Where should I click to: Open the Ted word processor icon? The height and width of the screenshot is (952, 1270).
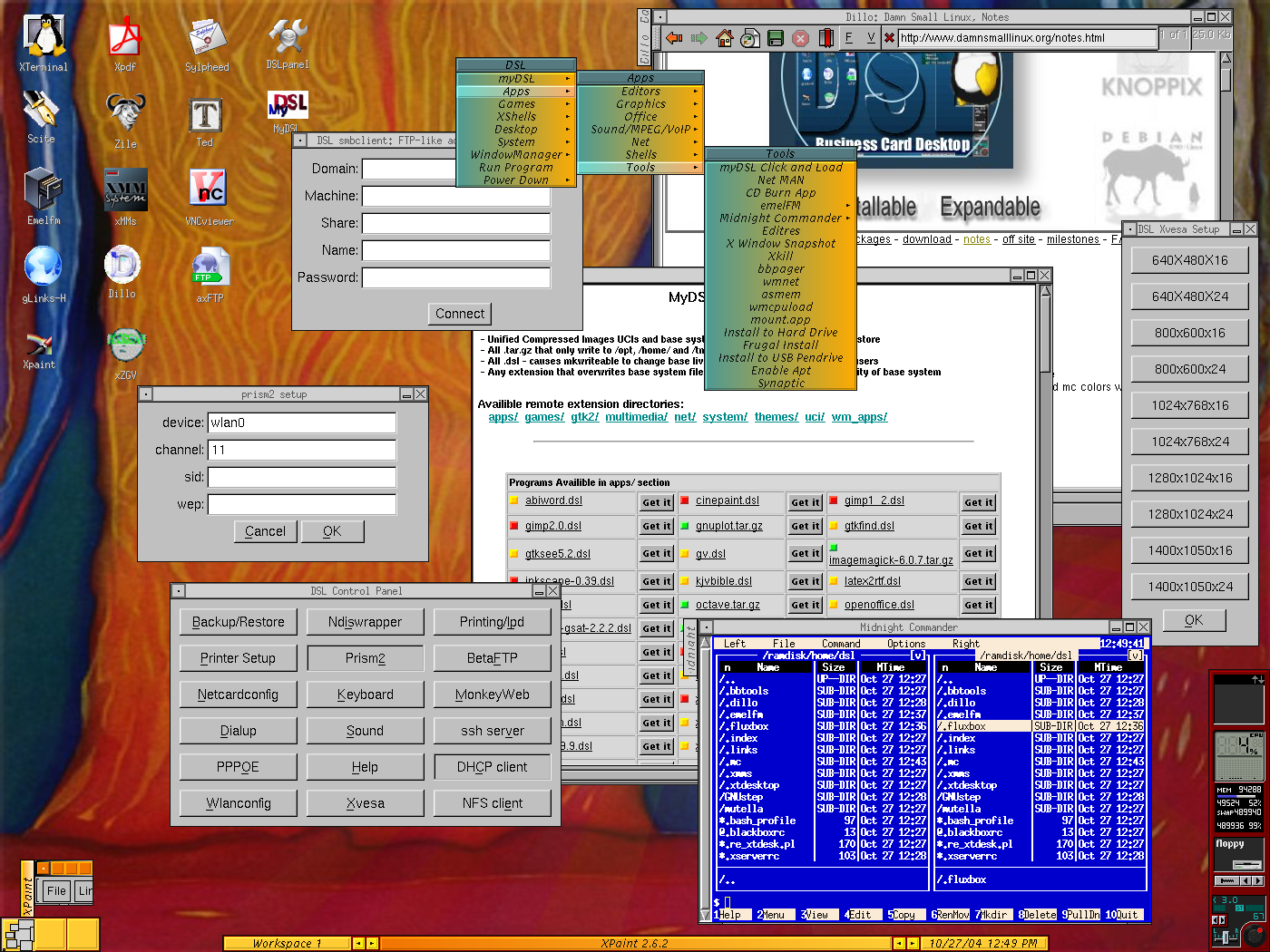205,121
